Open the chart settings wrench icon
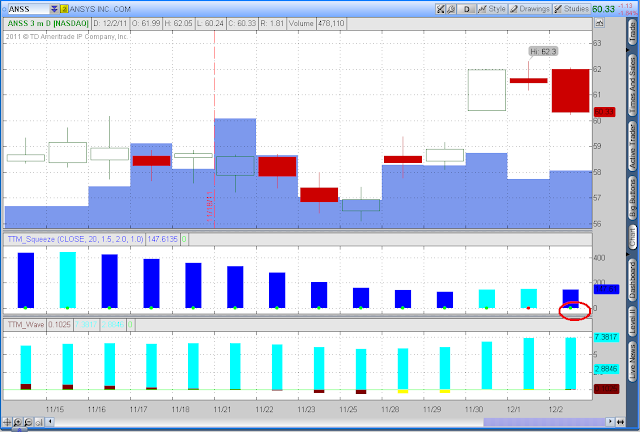 point(451,9)
